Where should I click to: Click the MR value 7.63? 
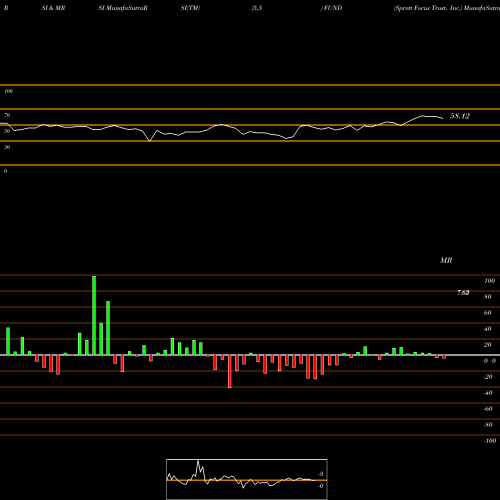[463, 293]
